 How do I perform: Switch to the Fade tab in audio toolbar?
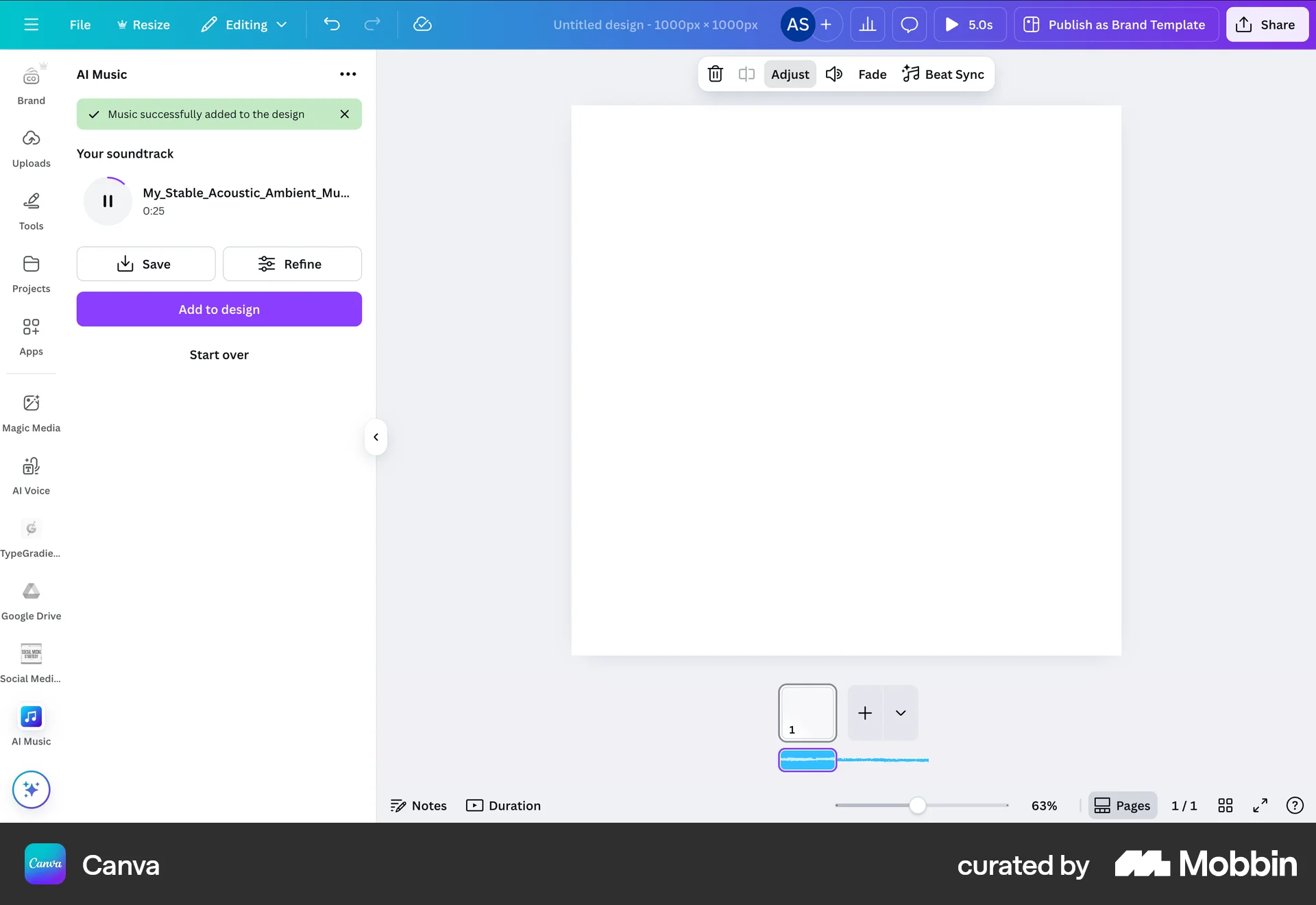(x=872, y=74)
